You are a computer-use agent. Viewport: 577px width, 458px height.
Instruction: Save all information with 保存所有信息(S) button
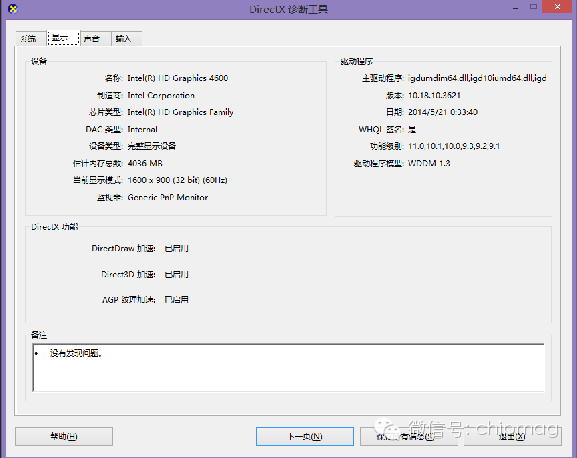click(x=408, y=436)
